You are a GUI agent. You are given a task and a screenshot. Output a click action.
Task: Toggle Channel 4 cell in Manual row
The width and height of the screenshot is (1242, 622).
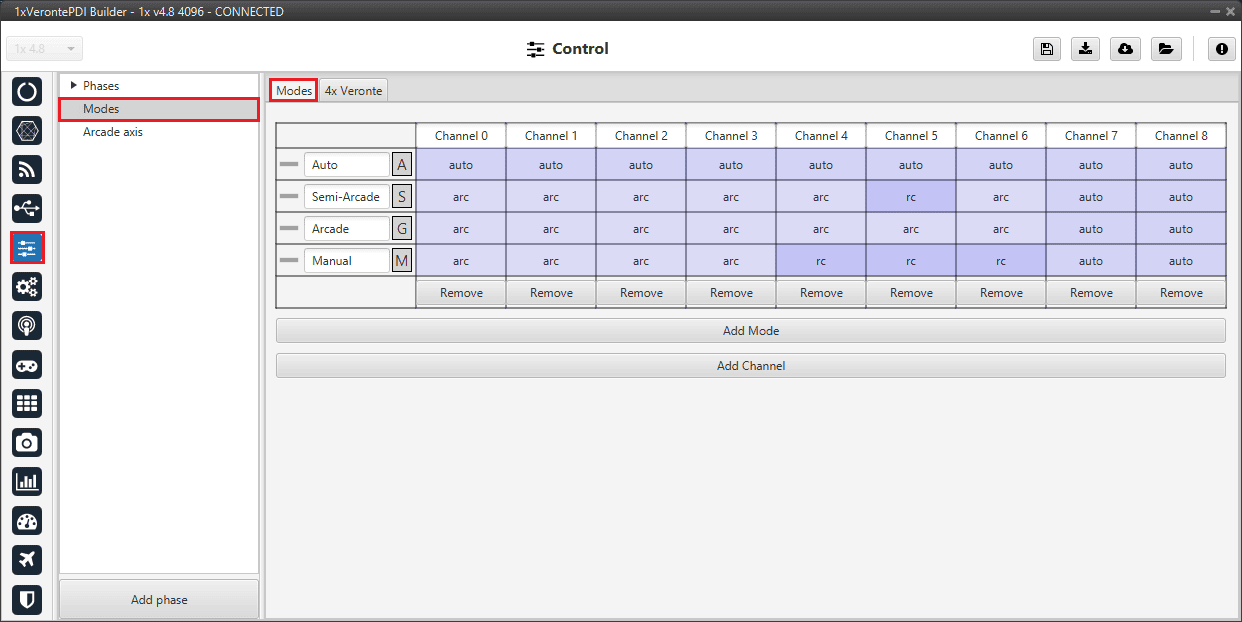821,261
